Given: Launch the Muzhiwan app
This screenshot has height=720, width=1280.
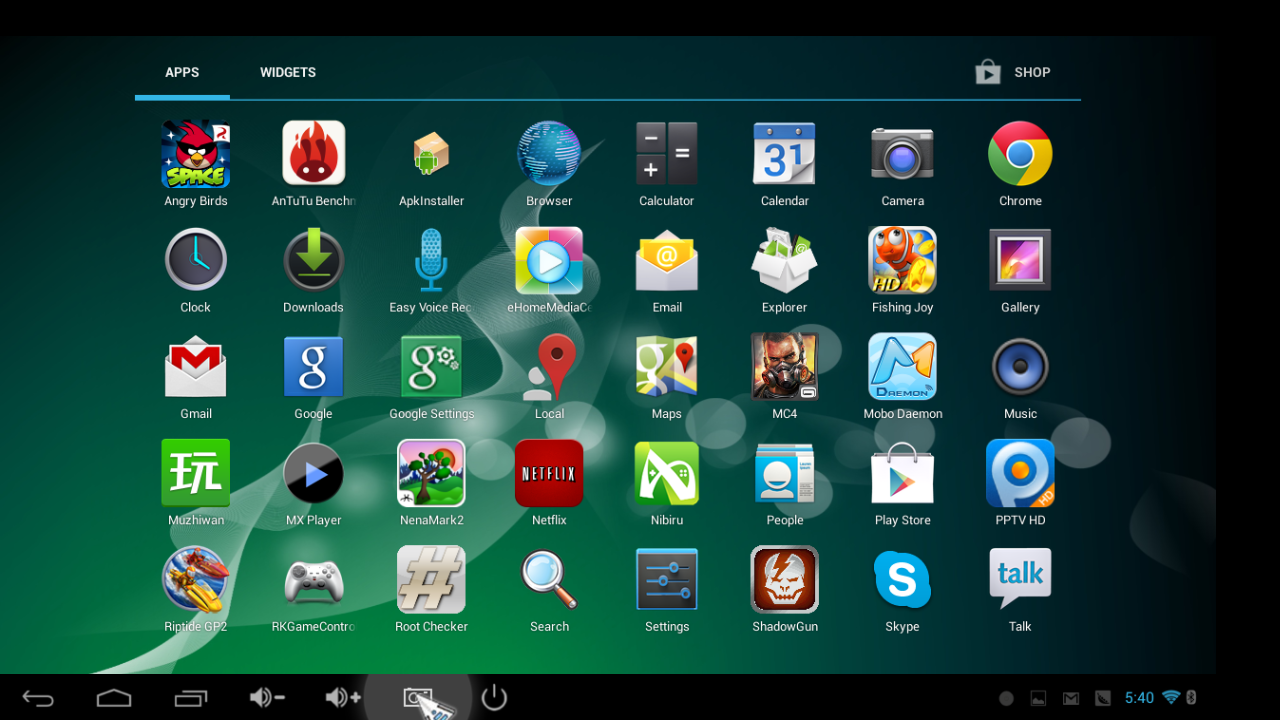Looking at the screenshot, I should 196,473.
